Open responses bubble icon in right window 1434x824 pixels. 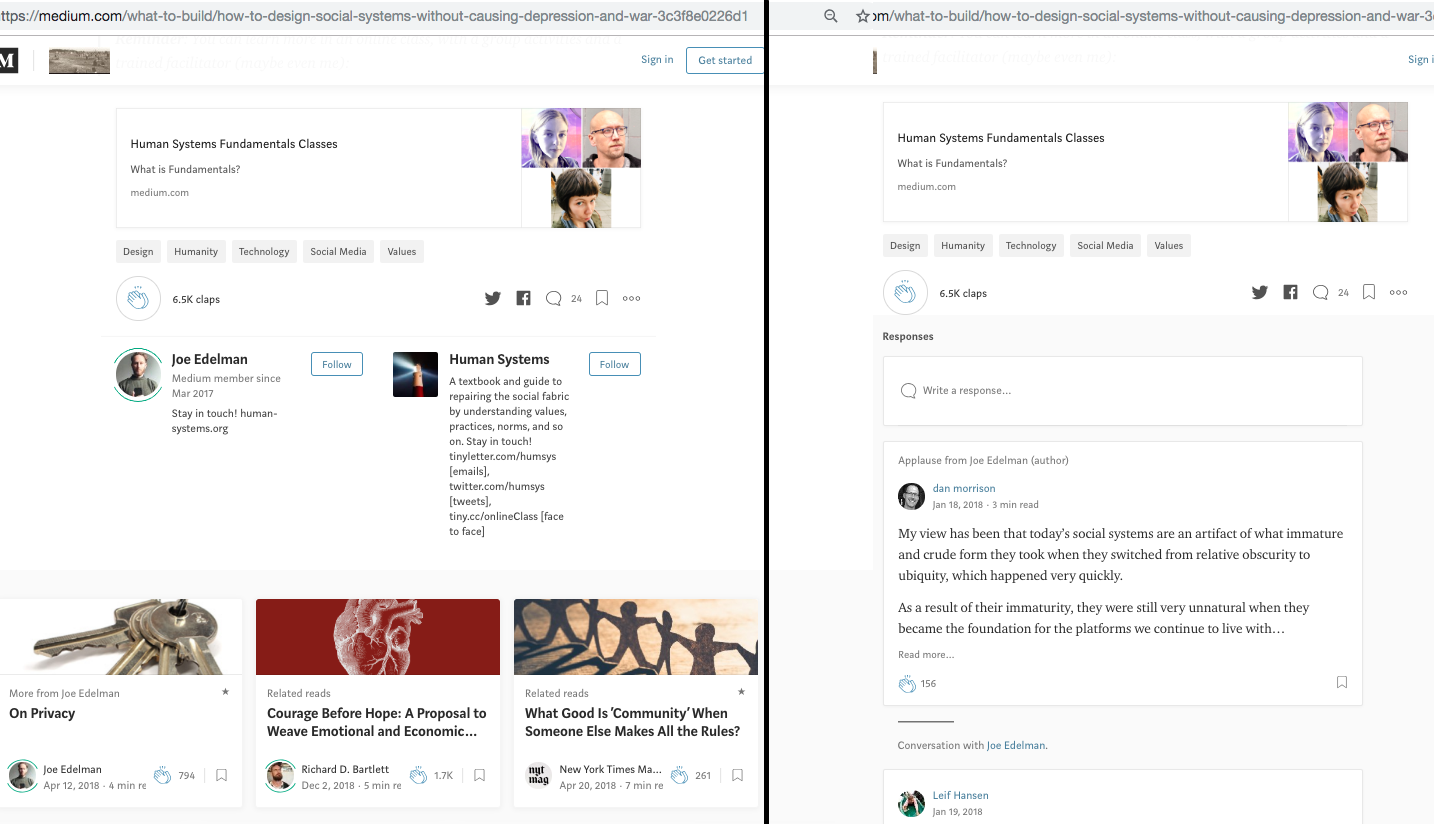[x=1320, y=292]
